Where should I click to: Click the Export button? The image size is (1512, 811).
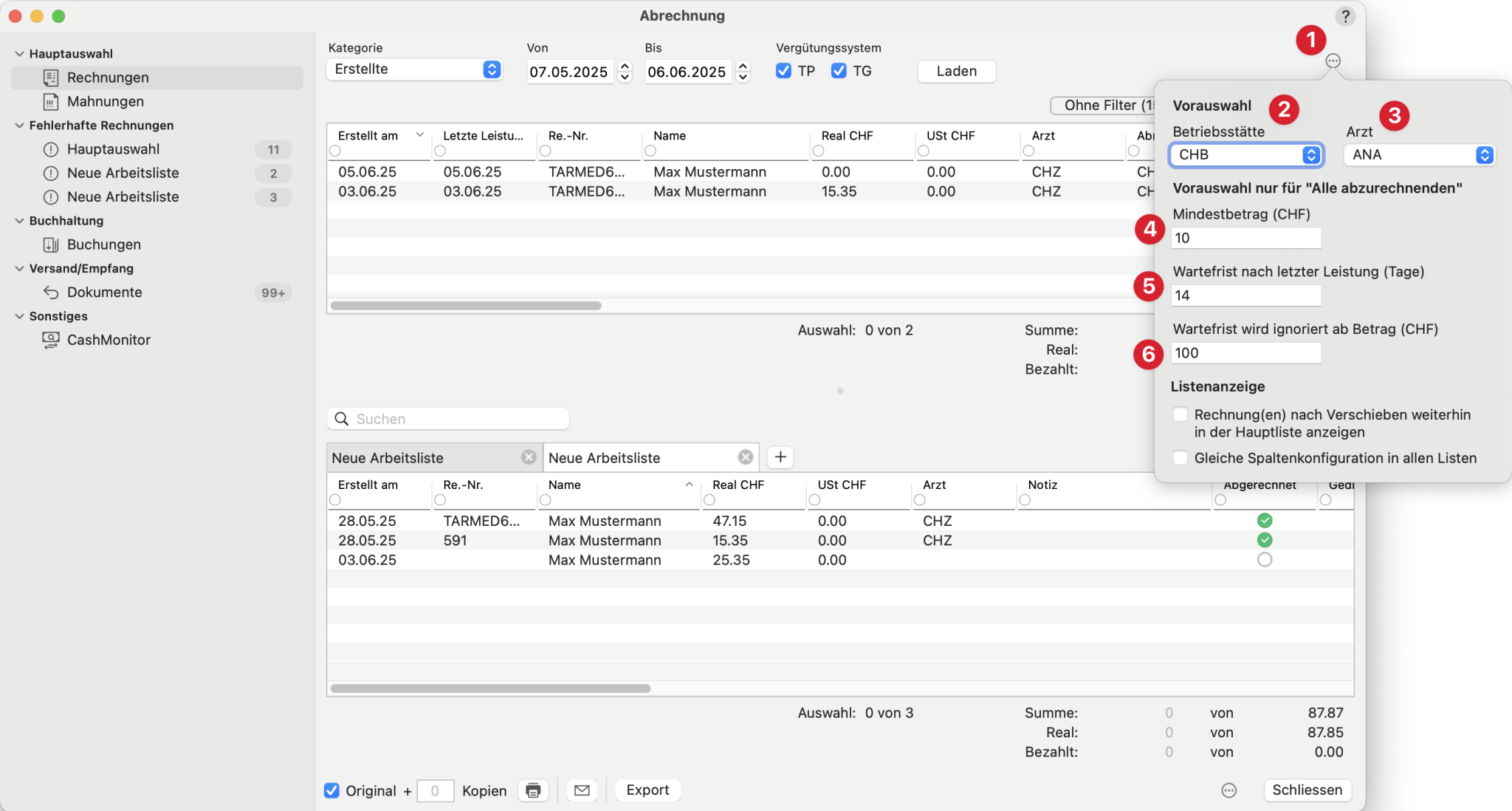(x=647, y=790)
